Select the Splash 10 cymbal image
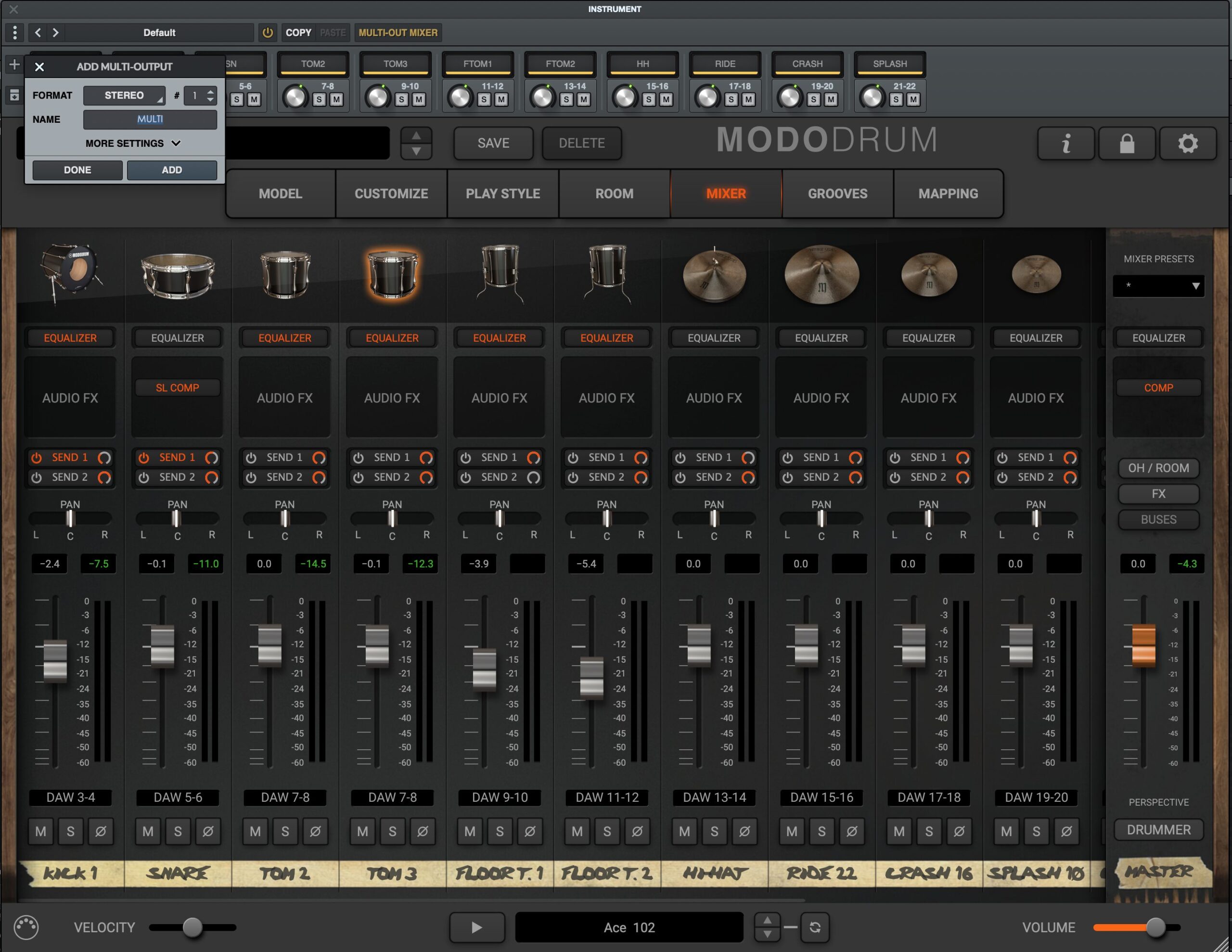Image resolution: width=1232 pixels, height=952 pixels. [1036, 275]
